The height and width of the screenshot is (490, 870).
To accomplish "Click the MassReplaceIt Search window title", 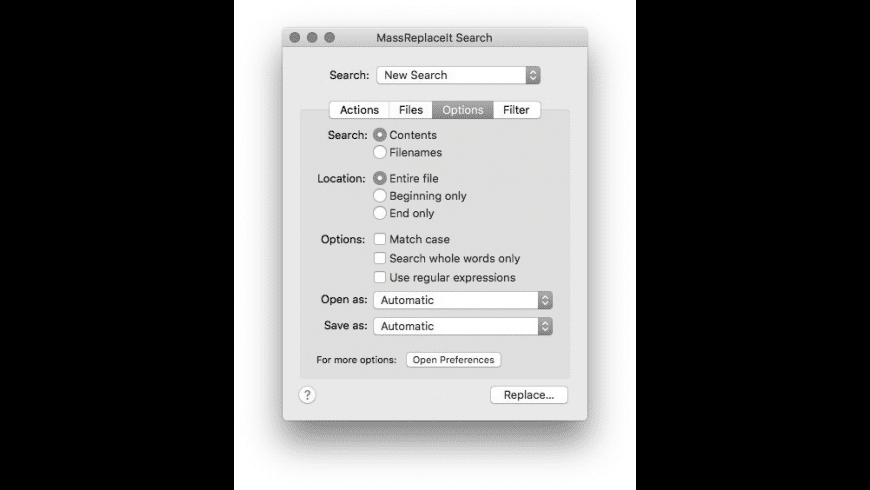I will [434, 38].
